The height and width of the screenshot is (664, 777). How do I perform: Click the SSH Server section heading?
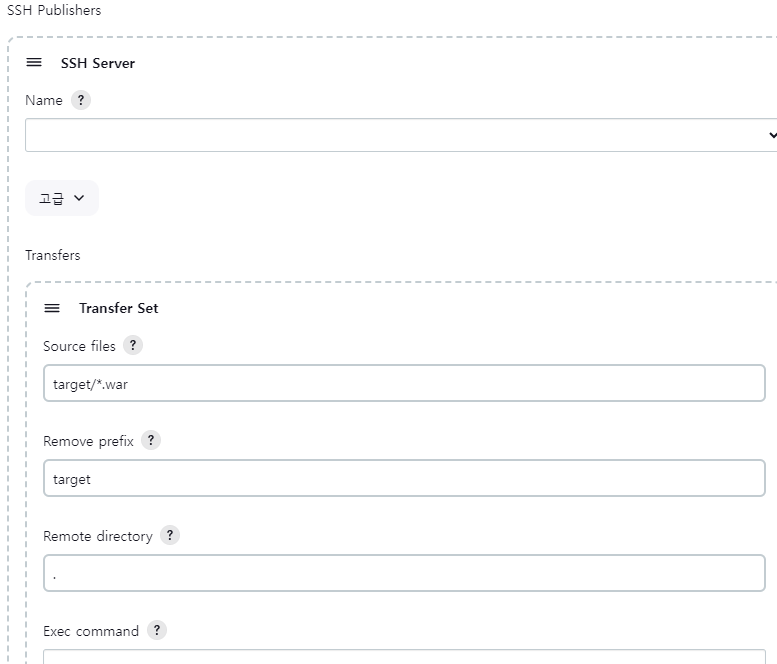(x=98, y=63)
